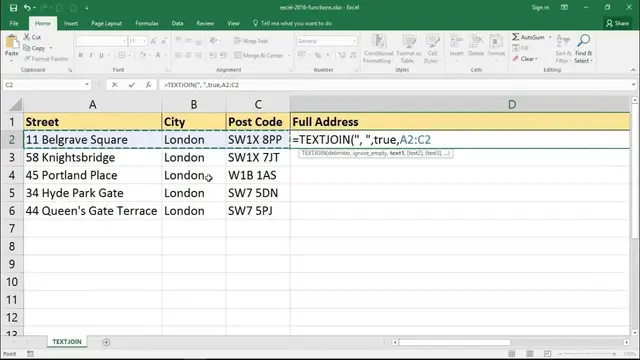Switch to the Review tab
The height and width of the screenshot is (360, 640).
click(x=205, y=23)
